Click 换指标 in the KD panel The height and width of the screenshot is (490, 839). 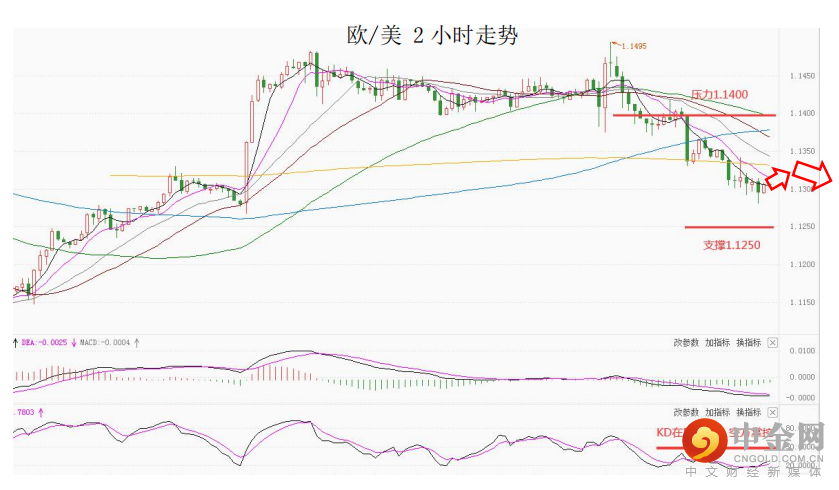[748, 412]
